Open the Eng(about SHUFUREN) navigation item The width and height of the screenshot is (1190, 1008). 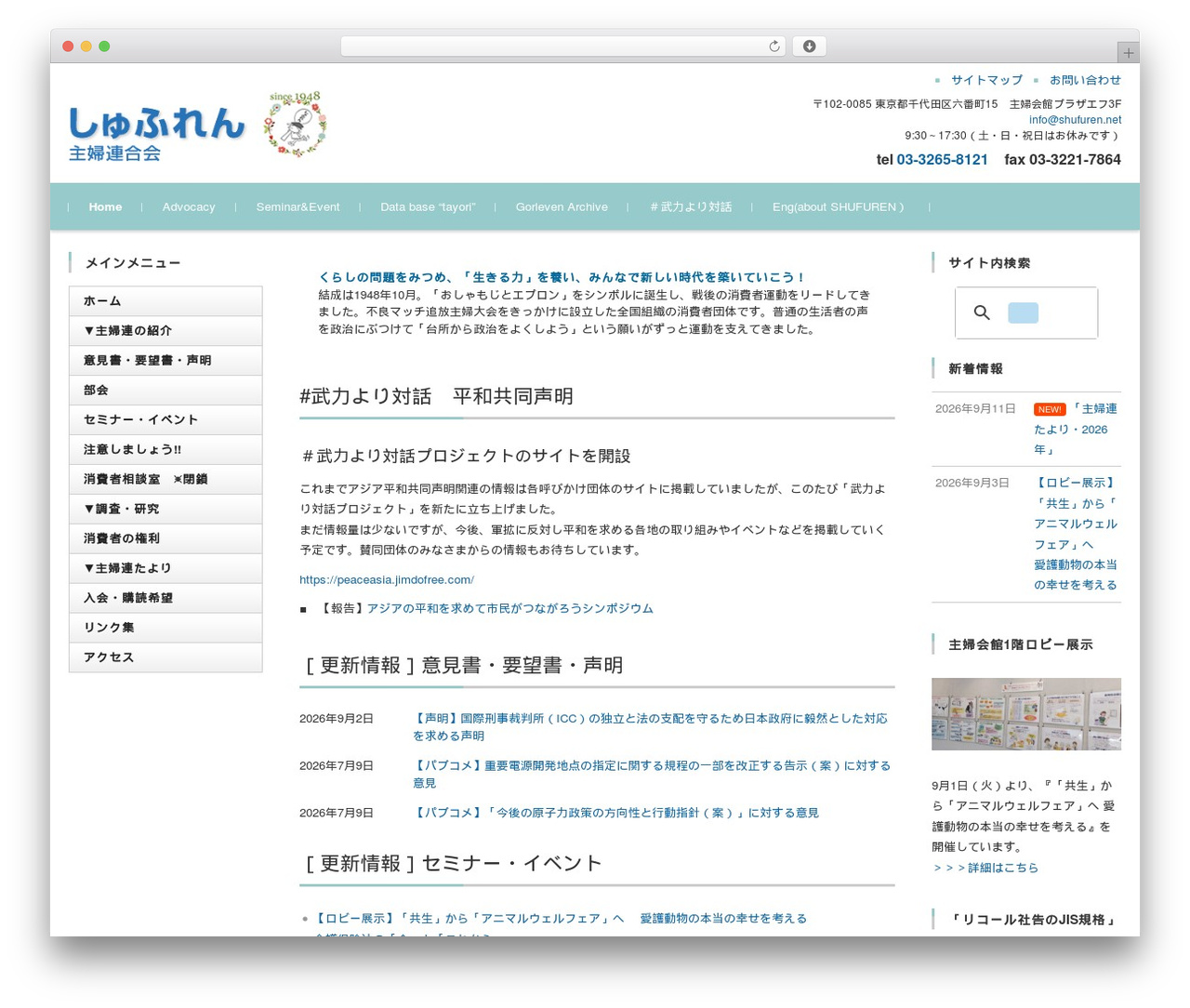tap(838, 206)
